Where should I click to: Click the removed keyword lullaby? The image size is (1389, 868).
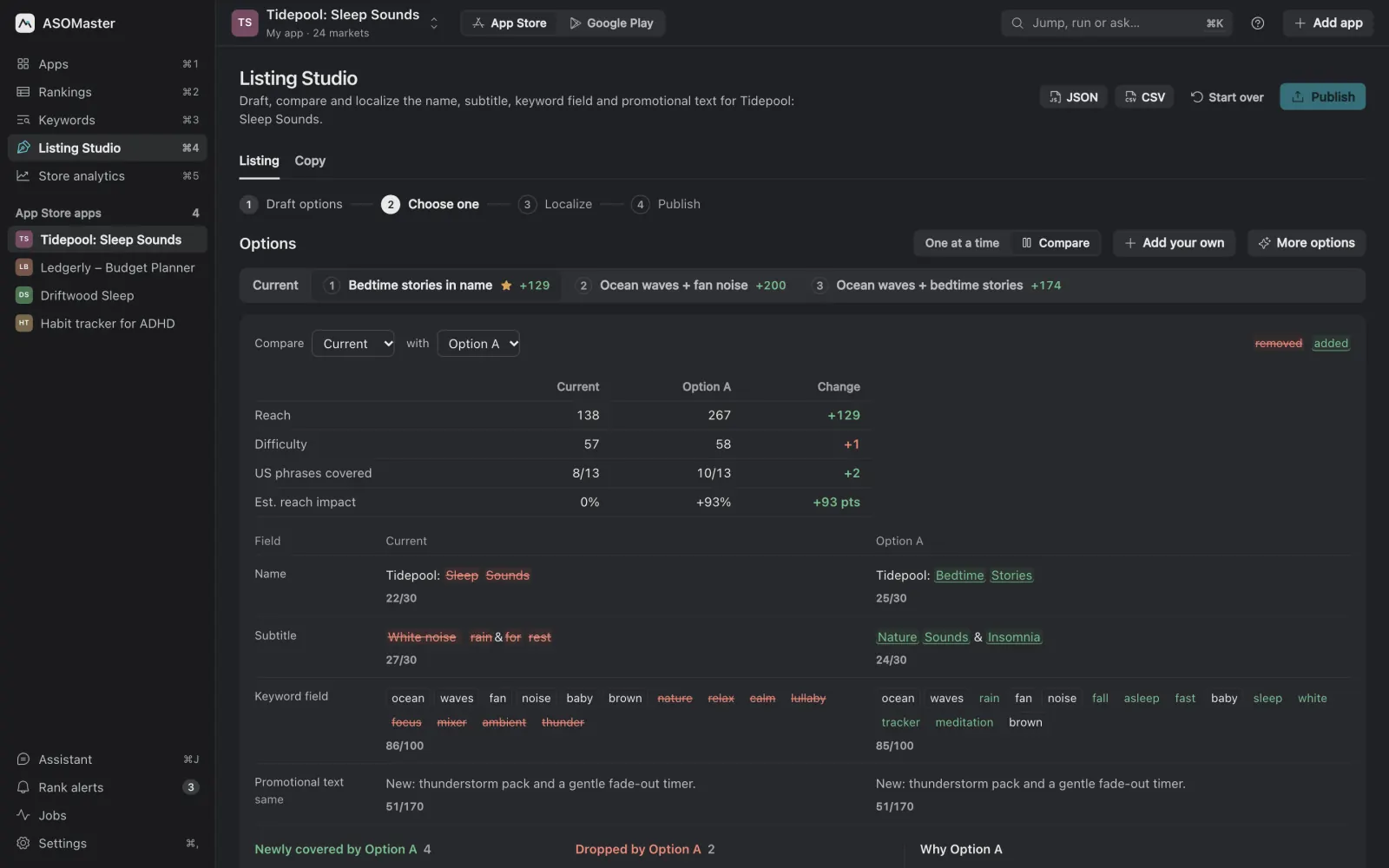(x=808, y=699)
